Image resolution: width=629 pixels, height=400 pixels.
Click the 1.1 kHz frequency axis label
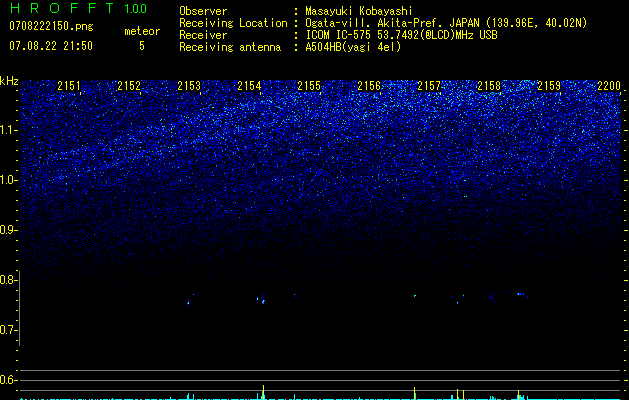coord(8,130)
